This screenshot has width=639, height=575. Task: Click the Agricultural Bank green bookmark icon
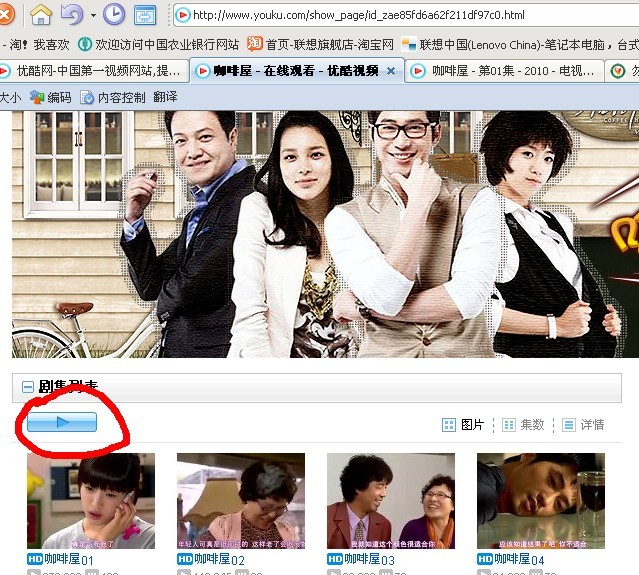click(x=85, y=44)
